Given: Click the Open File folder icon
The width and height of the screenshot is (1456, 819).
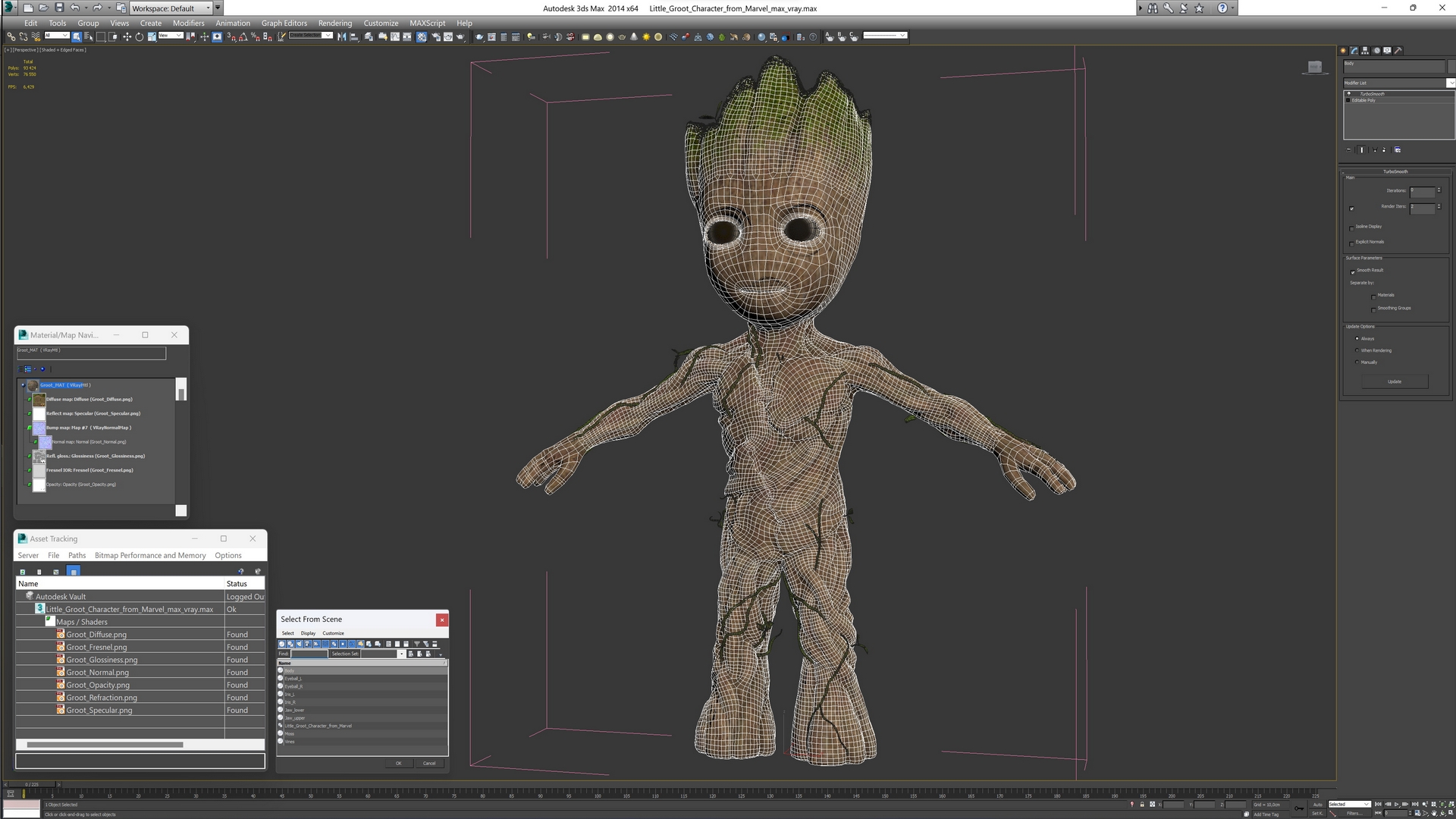Looking at the screenshot, I should click(x=43, y=8).
